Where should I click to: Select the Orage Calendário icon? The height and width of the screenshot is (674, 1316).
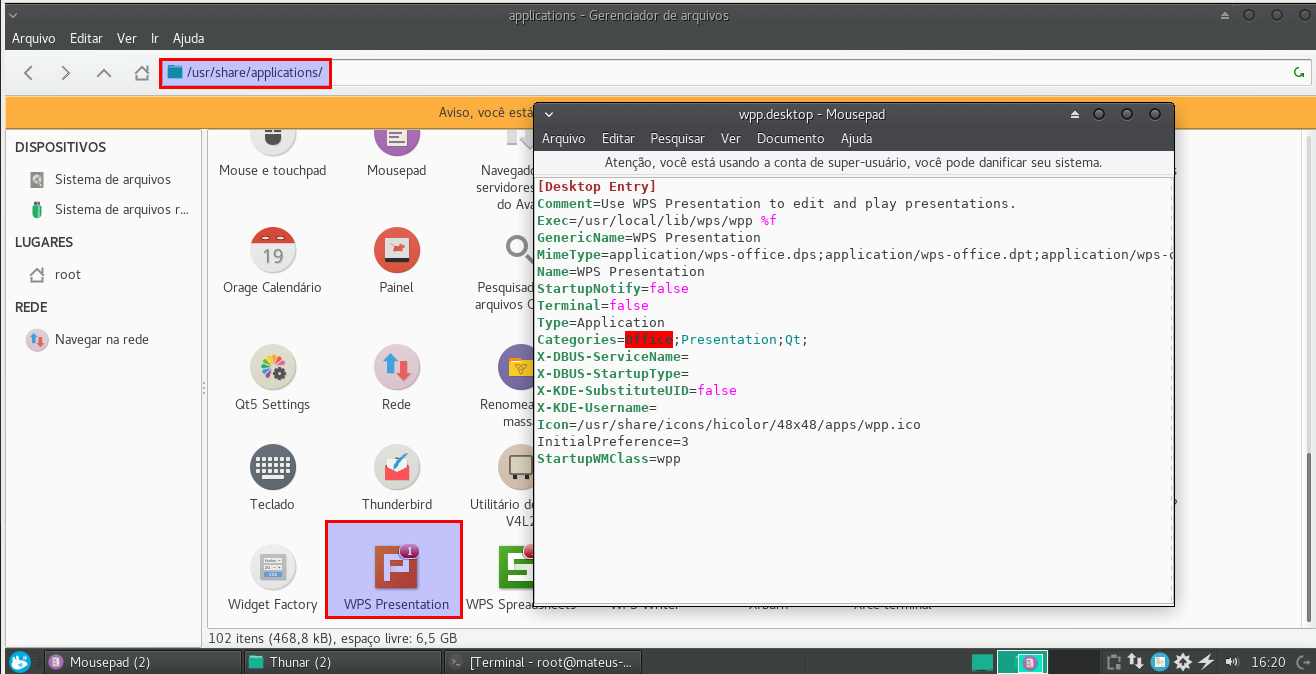coord(272,249)
